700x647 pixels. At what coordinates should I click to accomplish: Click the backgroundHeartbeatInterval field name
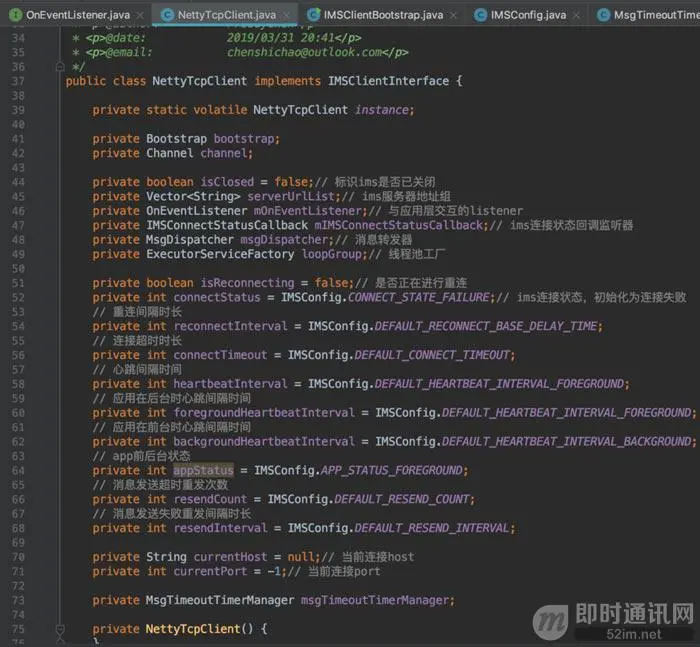tap(264, 442)
